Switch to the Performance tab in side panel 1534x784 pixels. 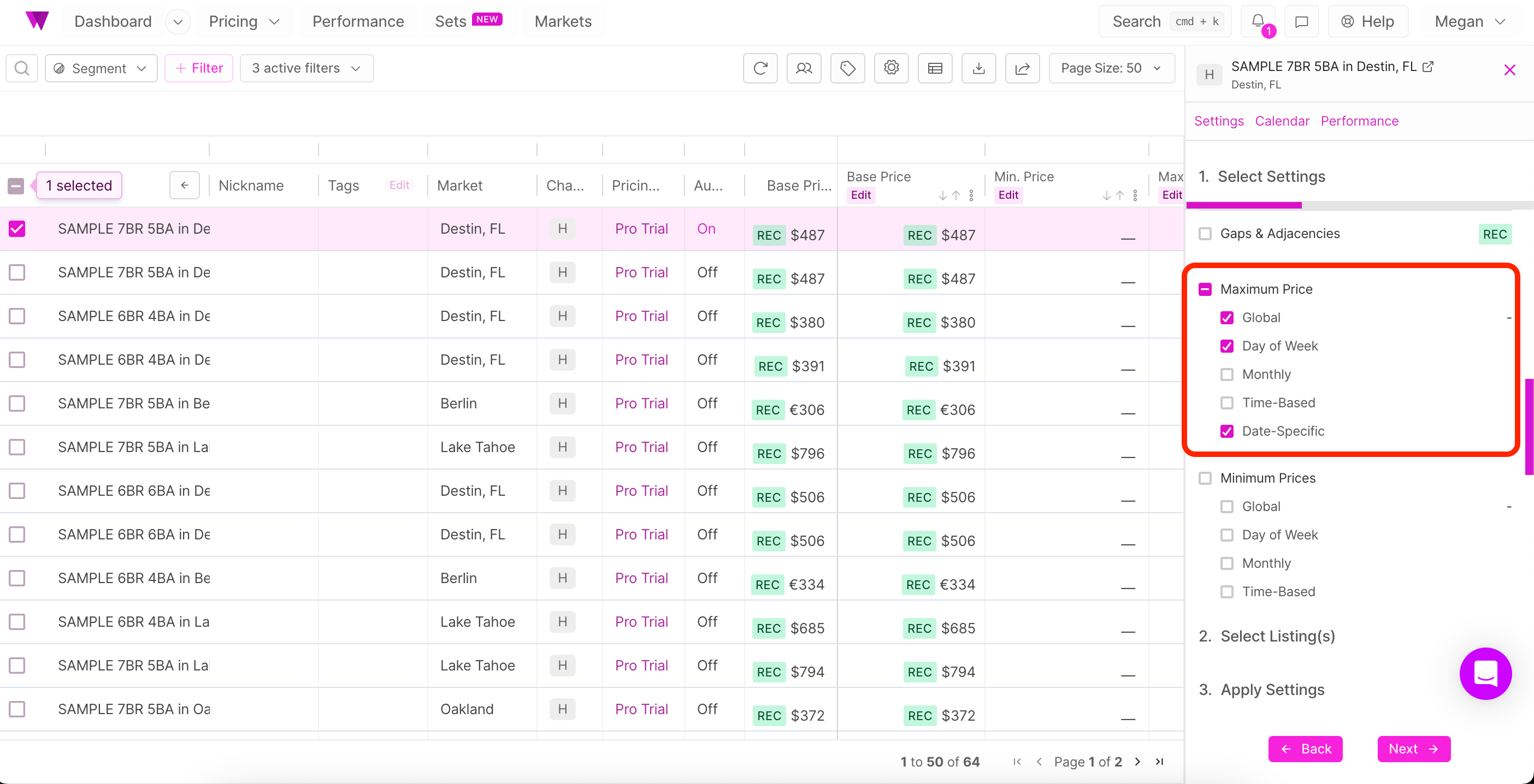pos(1359,121)
